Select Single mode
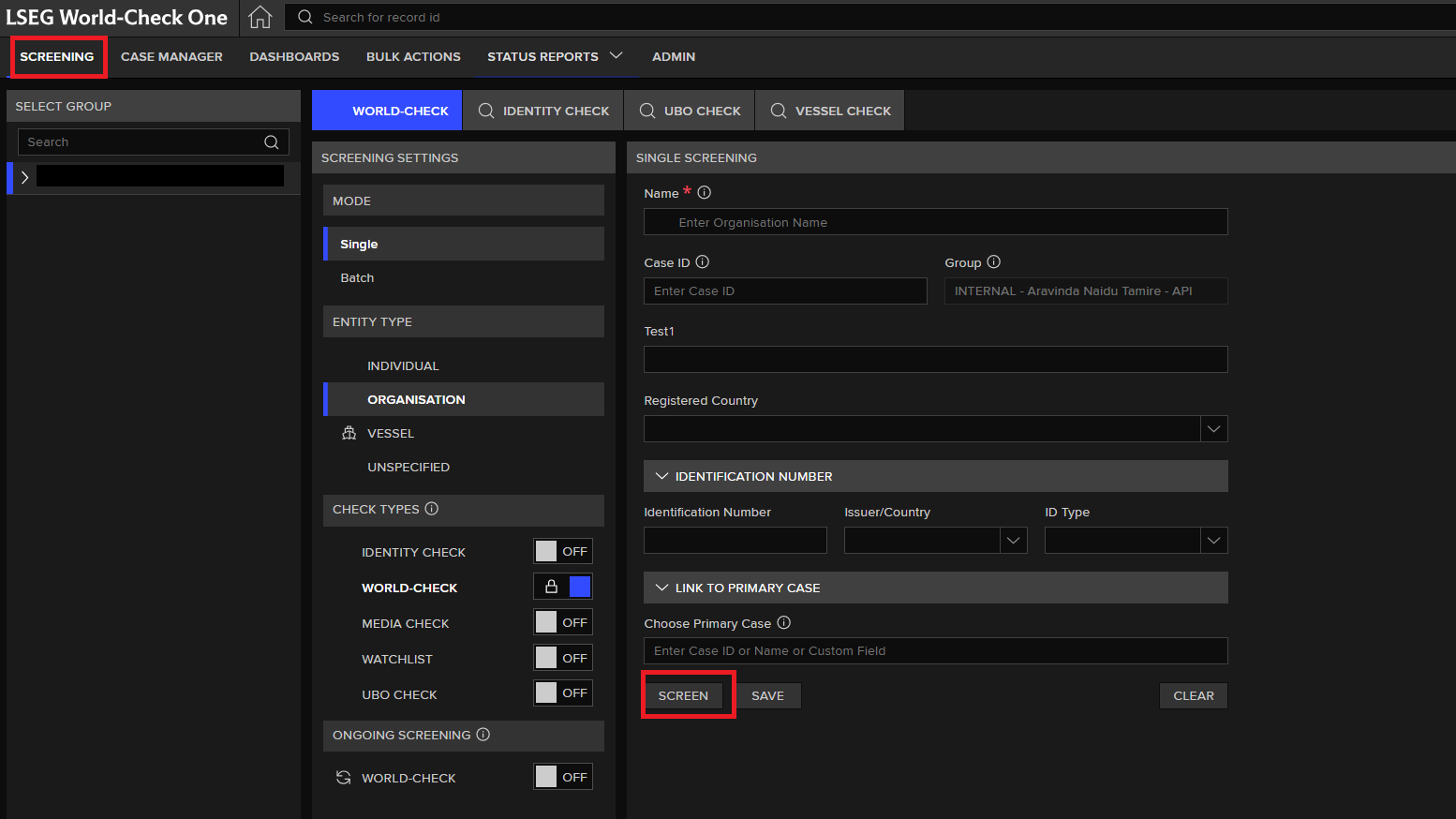This screenshot has height=819, width=1456. (x=464, y=244)
